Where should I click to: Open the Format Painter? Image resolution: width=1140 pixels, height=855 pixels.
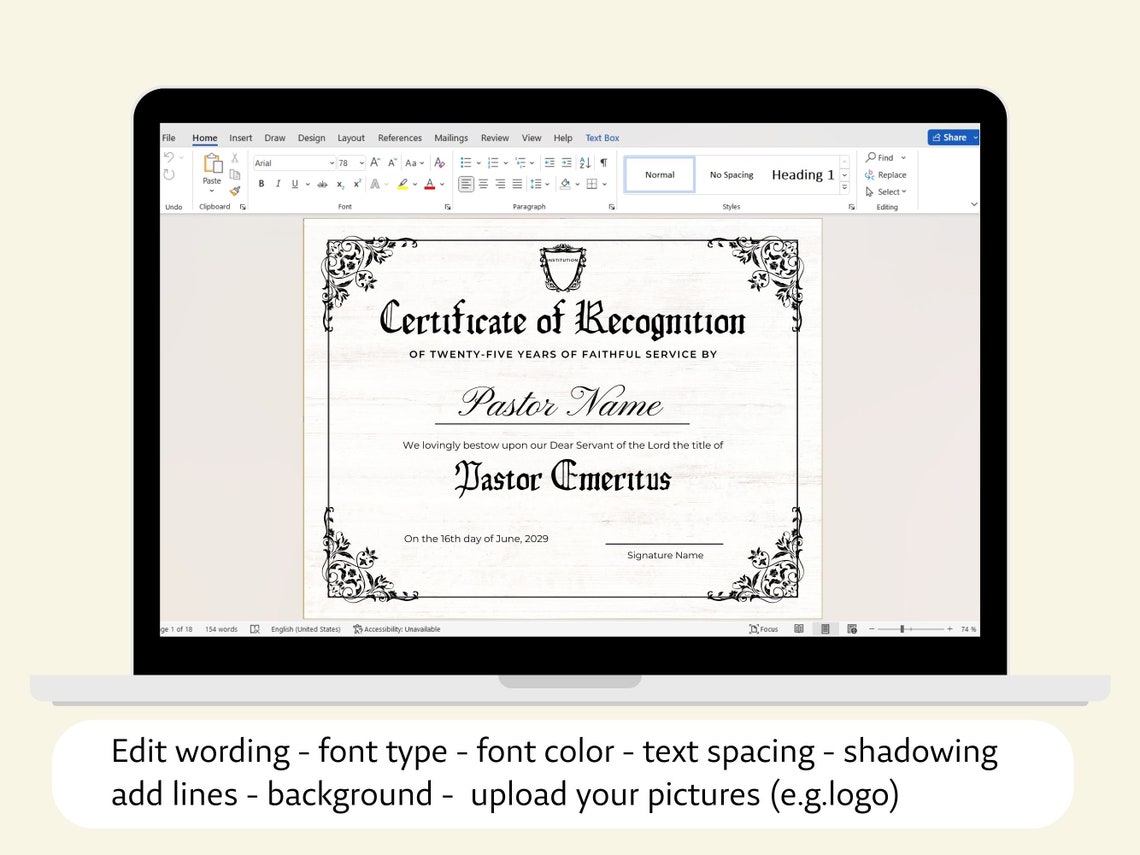235,190
